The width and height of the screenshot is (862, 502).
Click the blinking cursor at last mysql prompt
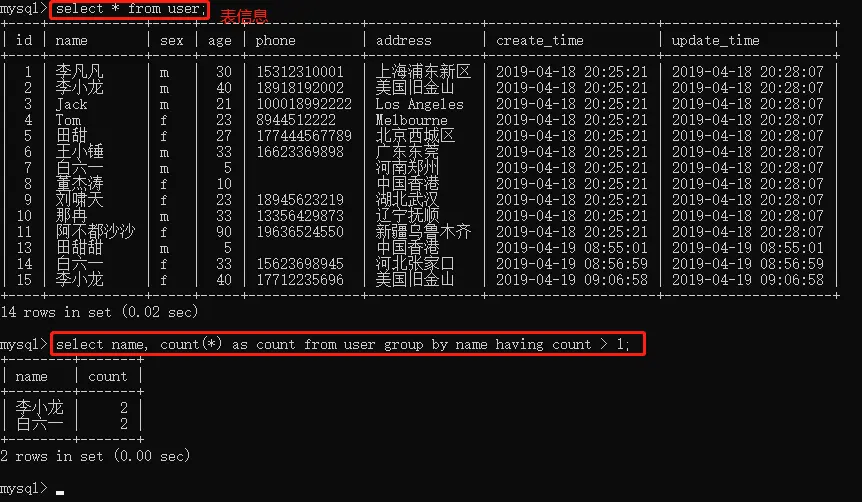[60, 493]
